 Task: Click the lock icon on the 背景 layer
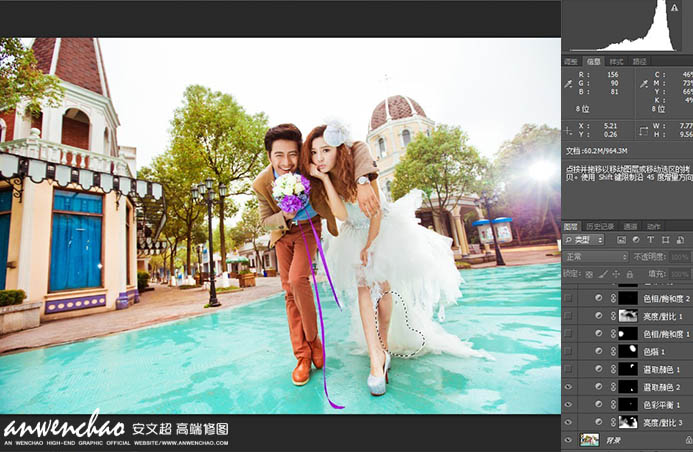point(686,439)
